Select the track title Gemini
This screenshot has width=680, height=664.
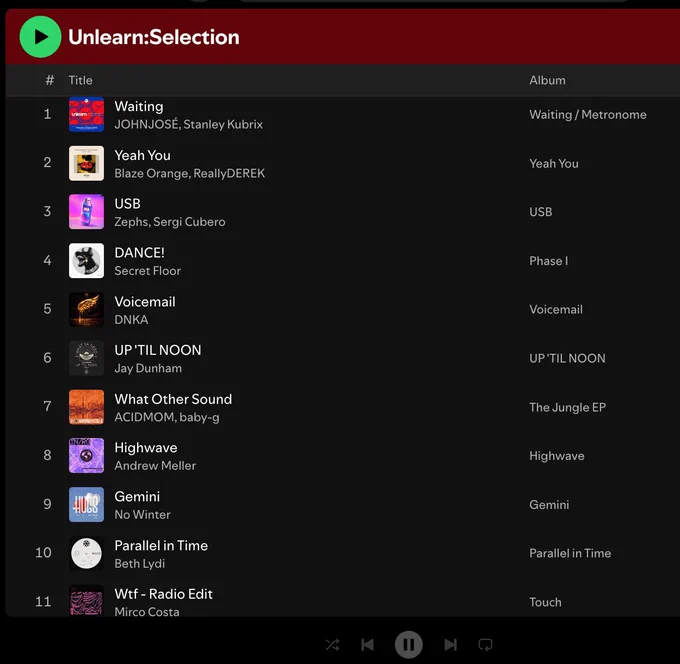point(137,497)
